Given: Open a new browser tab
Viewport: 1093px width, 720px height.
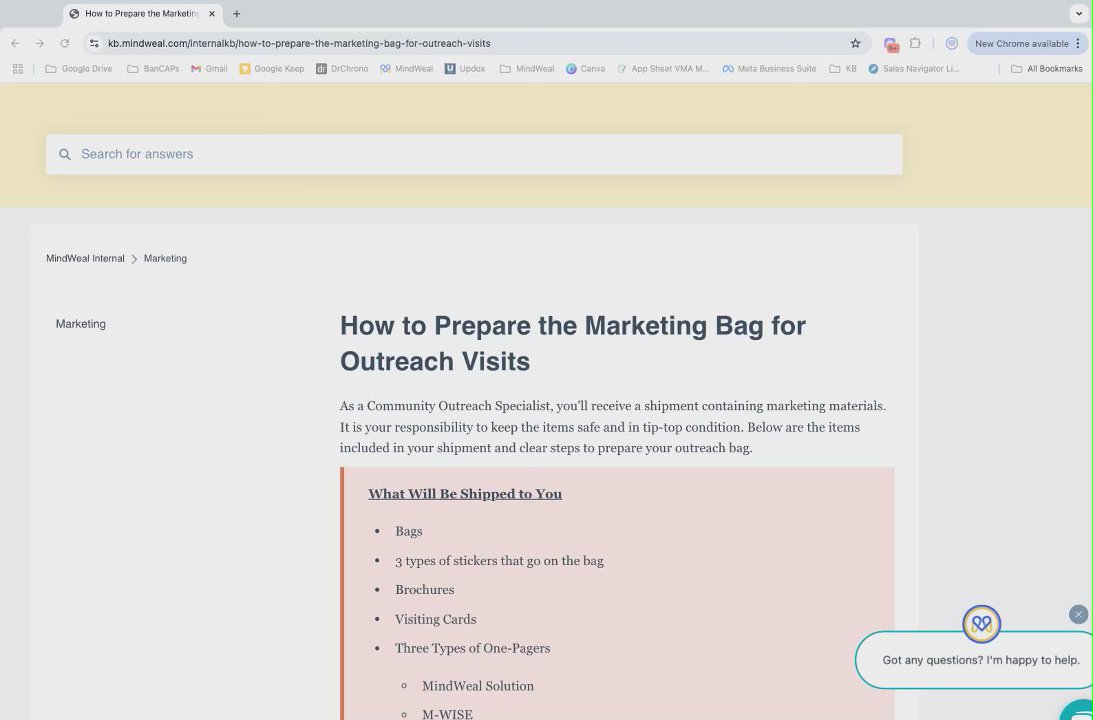Looking at the screenshot, I should (x=236, y=14).
